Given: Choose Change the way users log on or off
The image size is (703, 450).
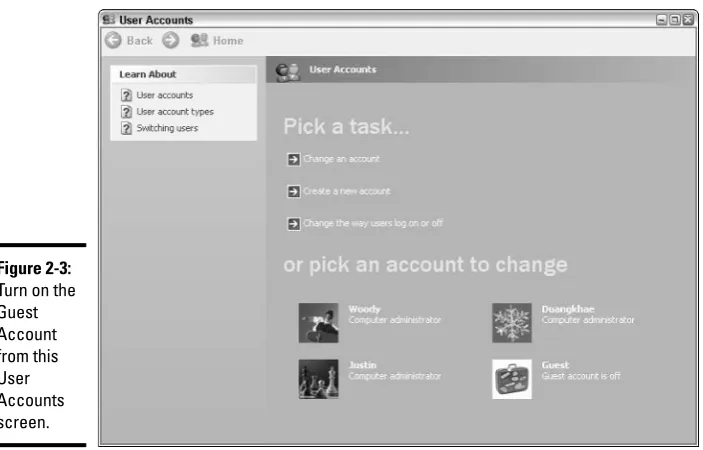Looking at the screenshot, I should click(373, 223).
